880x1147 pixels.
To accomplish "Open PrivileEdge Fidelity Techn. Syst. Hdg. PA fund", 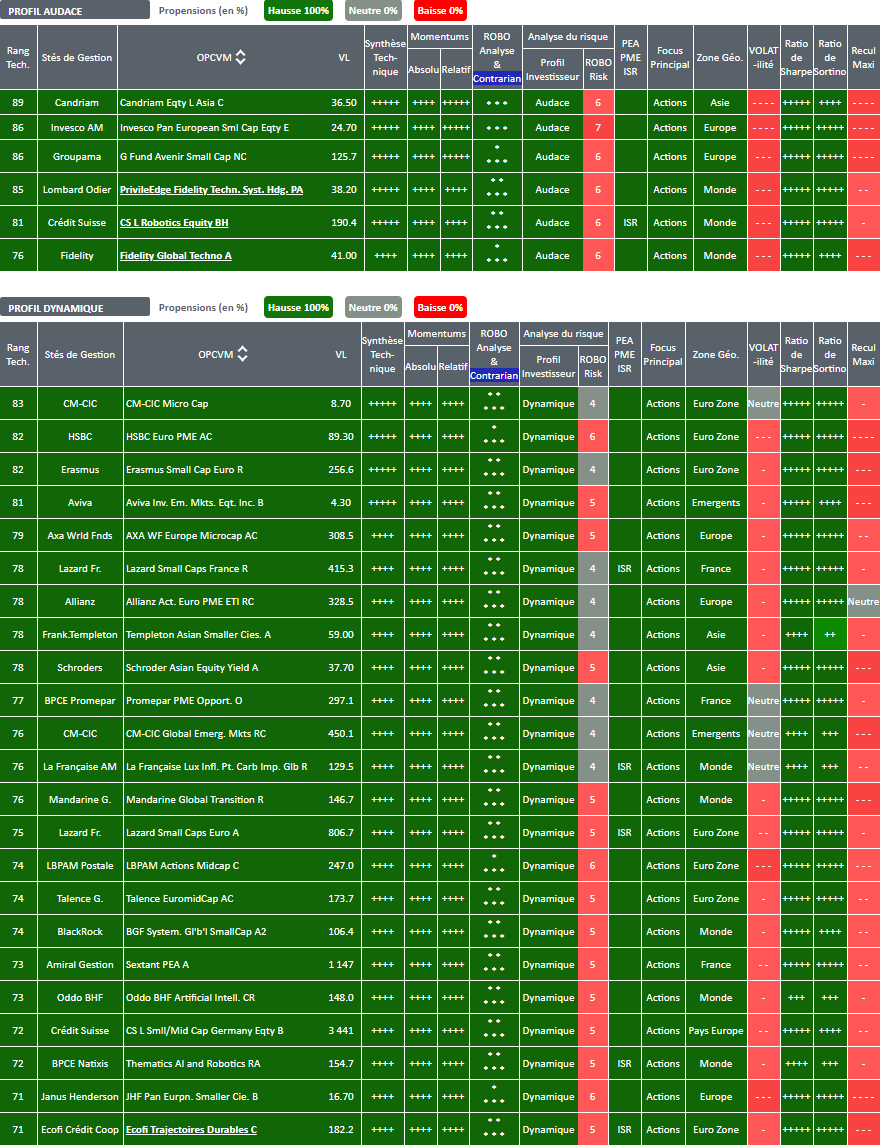I will click(x=211, y=189).
